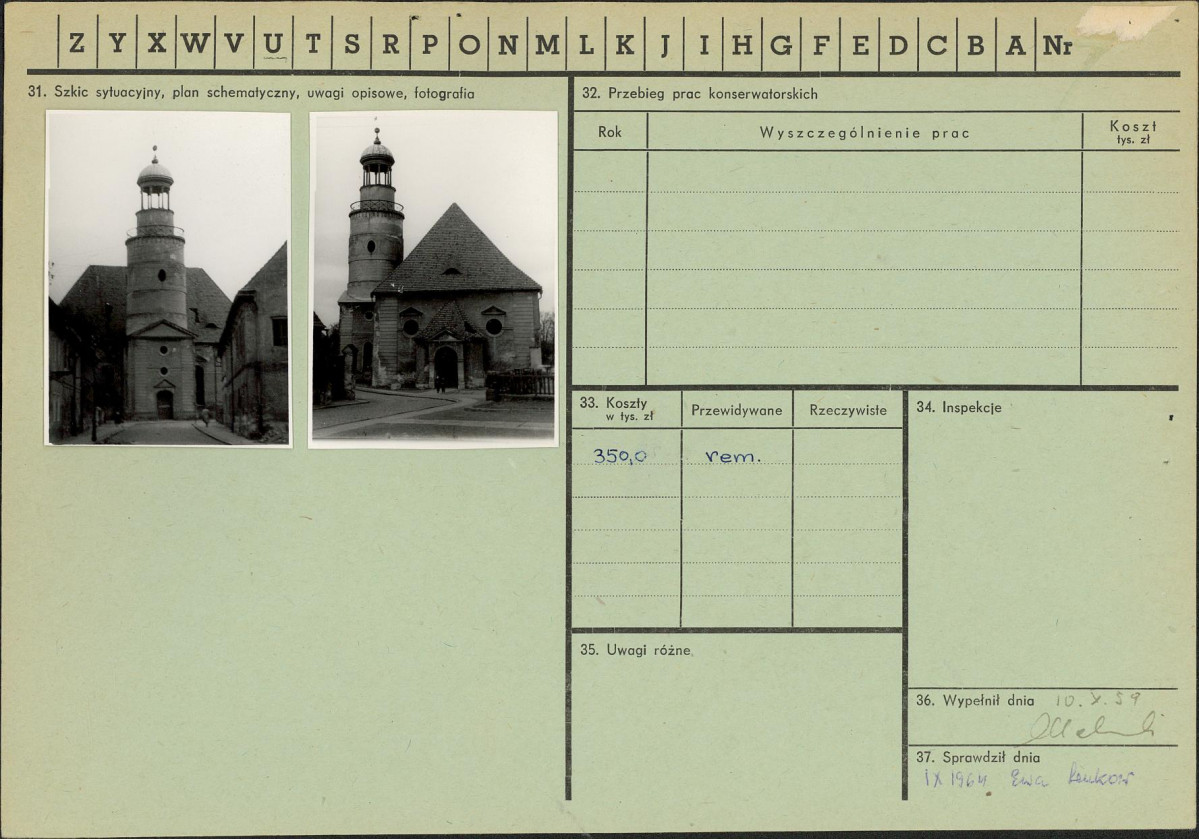Image resolution: width=1199 pixels, height=839 pixels.
Task: Click the handwritten name Ewa after IX 1964
Action: [x=1030, y=779]
